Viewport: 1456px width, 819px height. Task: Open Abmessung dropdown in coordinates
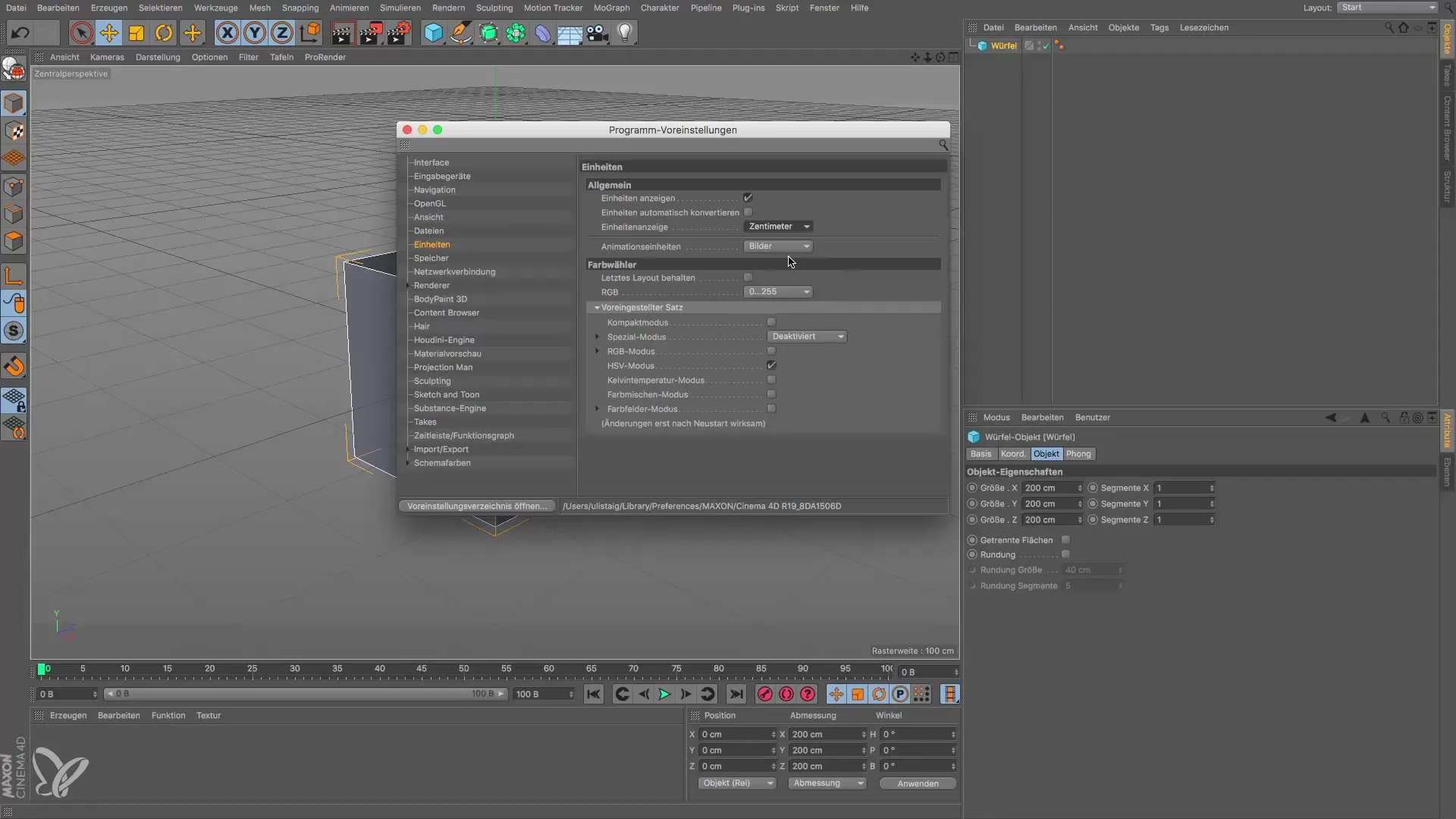tap(827, 783)
